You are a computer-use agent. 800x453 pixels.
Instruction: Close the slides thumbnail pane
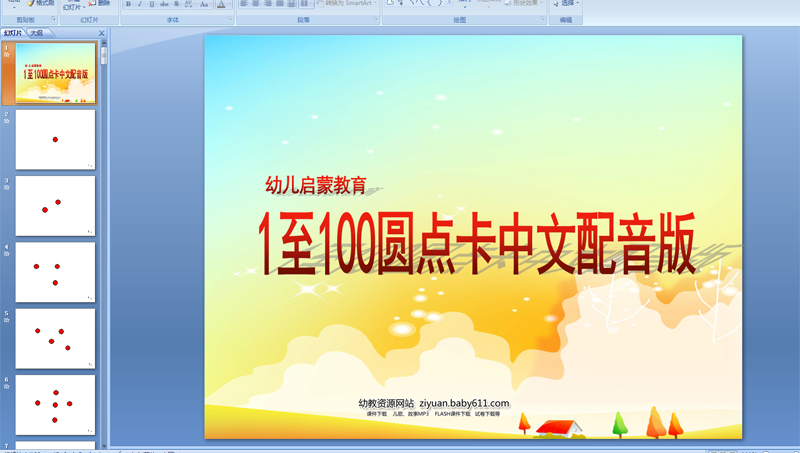click(102, 33)
